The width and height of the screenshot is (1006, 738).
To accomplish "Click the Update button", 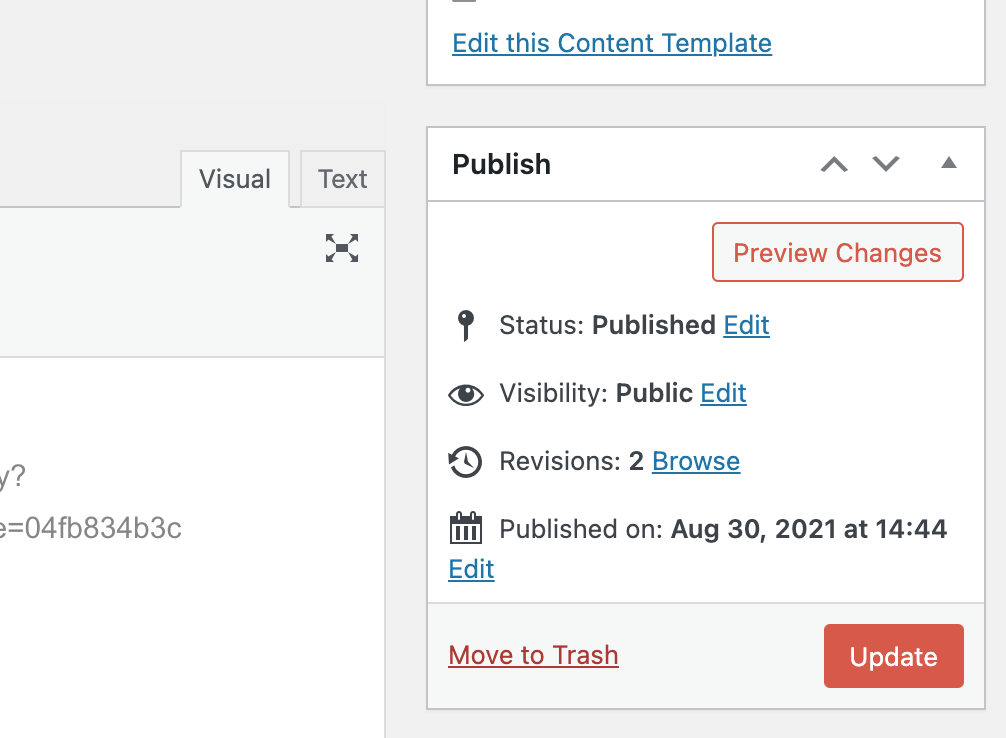I will tap(894, 656).
